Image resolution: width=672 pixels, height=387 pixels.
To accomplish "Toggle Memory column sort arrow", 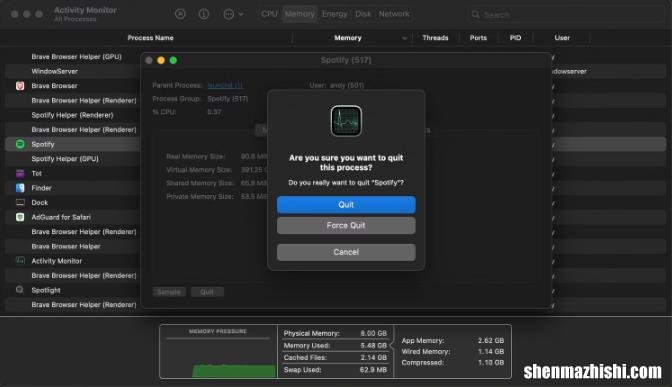I will coord(404,38).
